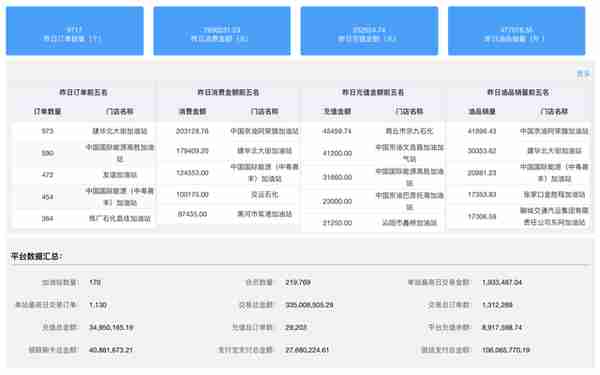Click the total orders value 1,312,289

coord(497,305)
